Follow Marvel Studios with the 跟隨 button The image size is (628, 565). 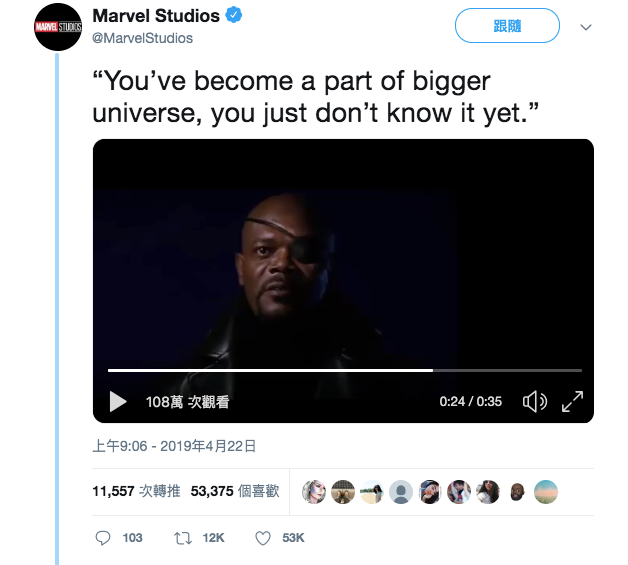point(507,26)
